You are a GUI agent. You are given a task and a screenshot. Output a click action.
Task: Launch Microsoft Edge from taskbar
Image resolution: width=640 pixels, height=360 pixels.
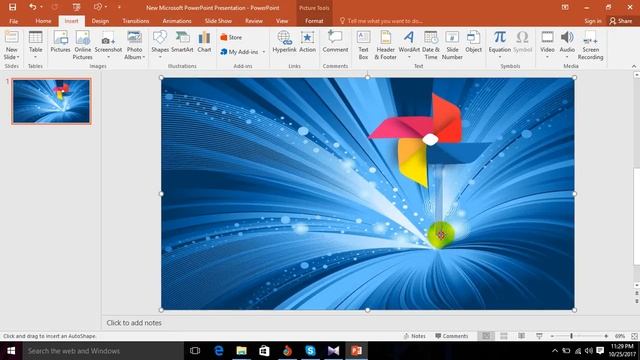click(x=219, y=351)
